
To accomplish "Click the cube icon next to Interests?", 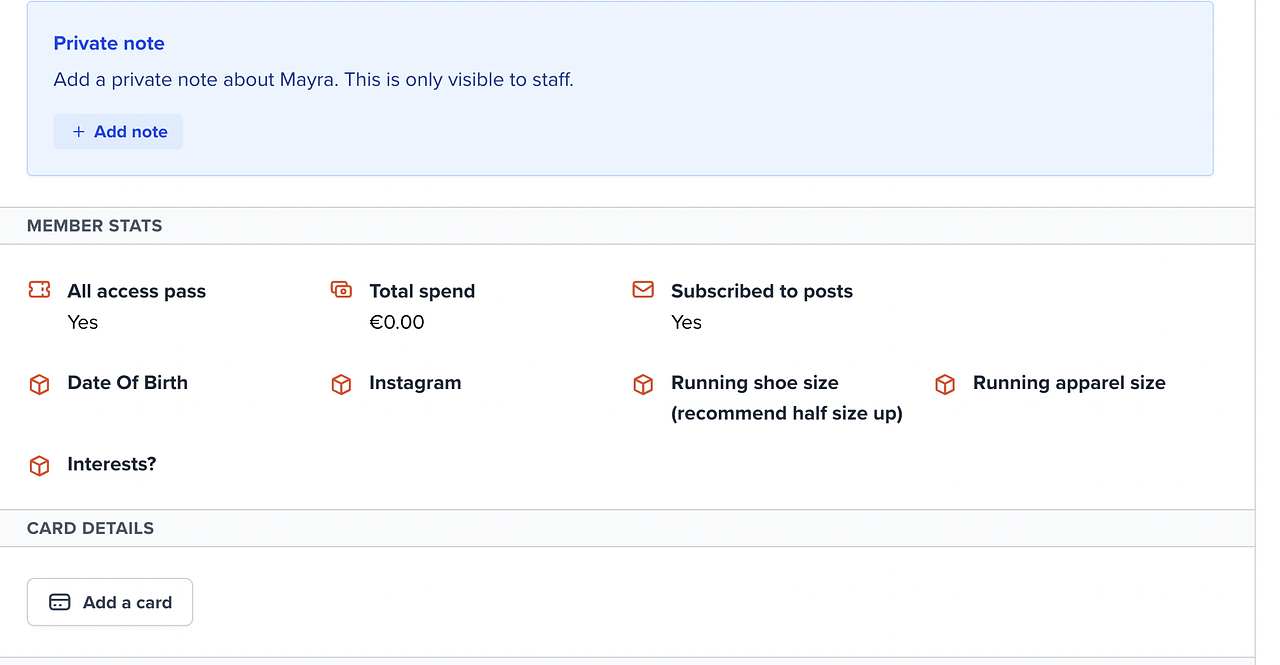I will click(39, 466).
